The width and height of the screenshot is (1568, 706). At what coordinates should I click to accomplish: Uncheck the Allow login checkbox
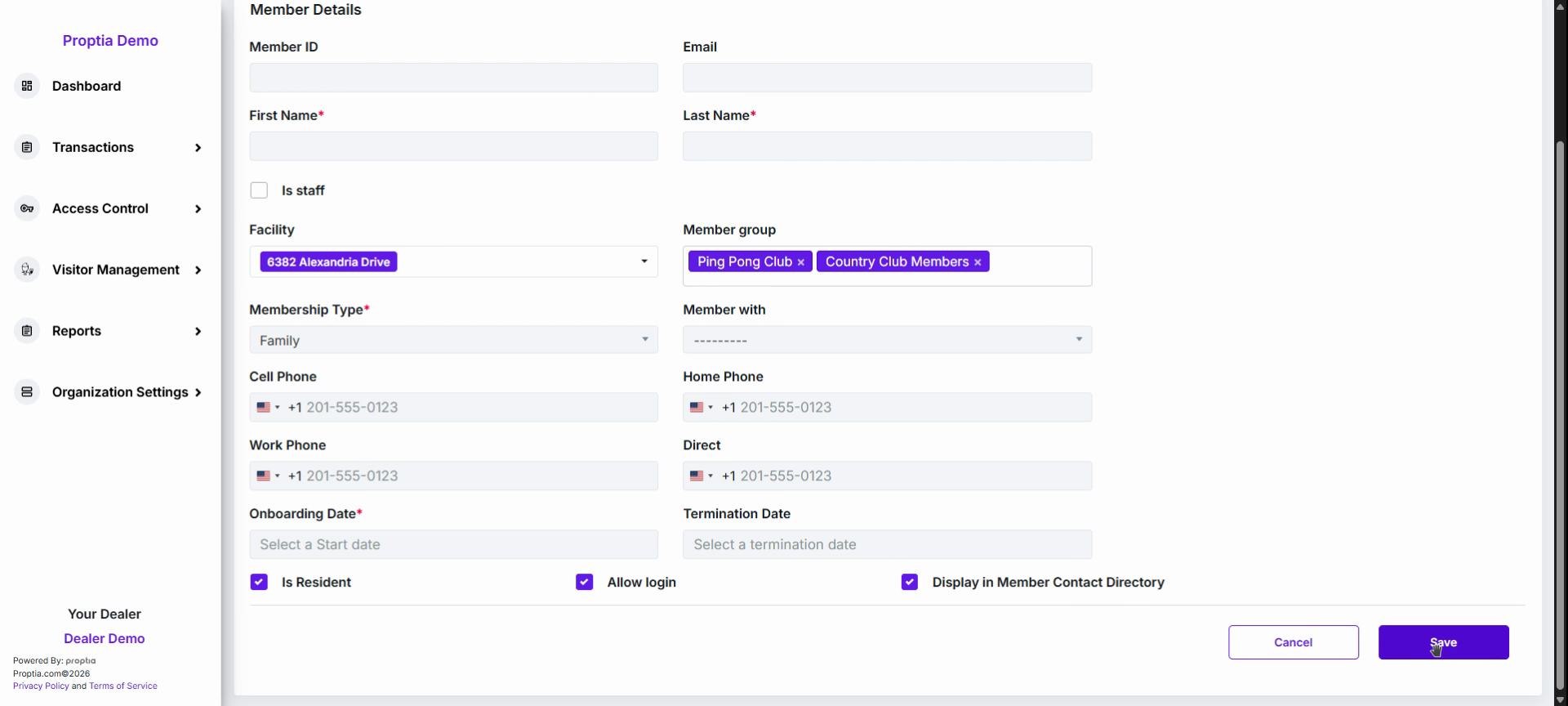584,582
